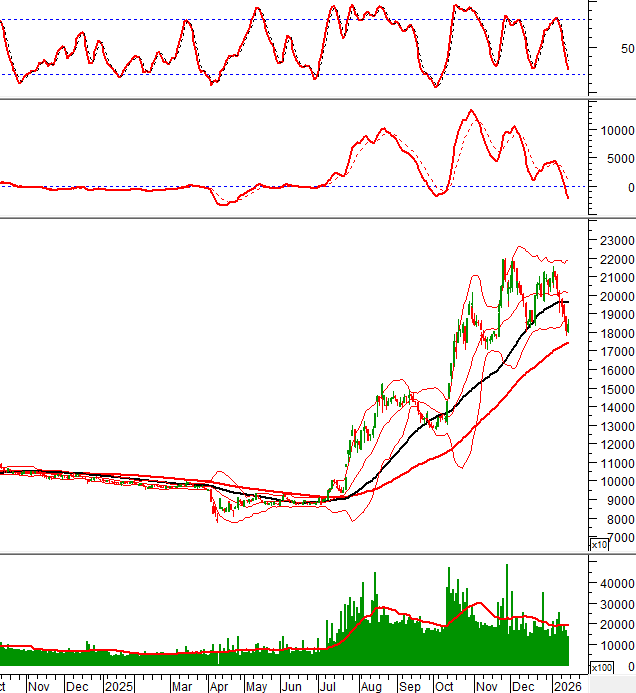Click the tallest green volume bar
This screenshot has width=636, height=693.
507,600
